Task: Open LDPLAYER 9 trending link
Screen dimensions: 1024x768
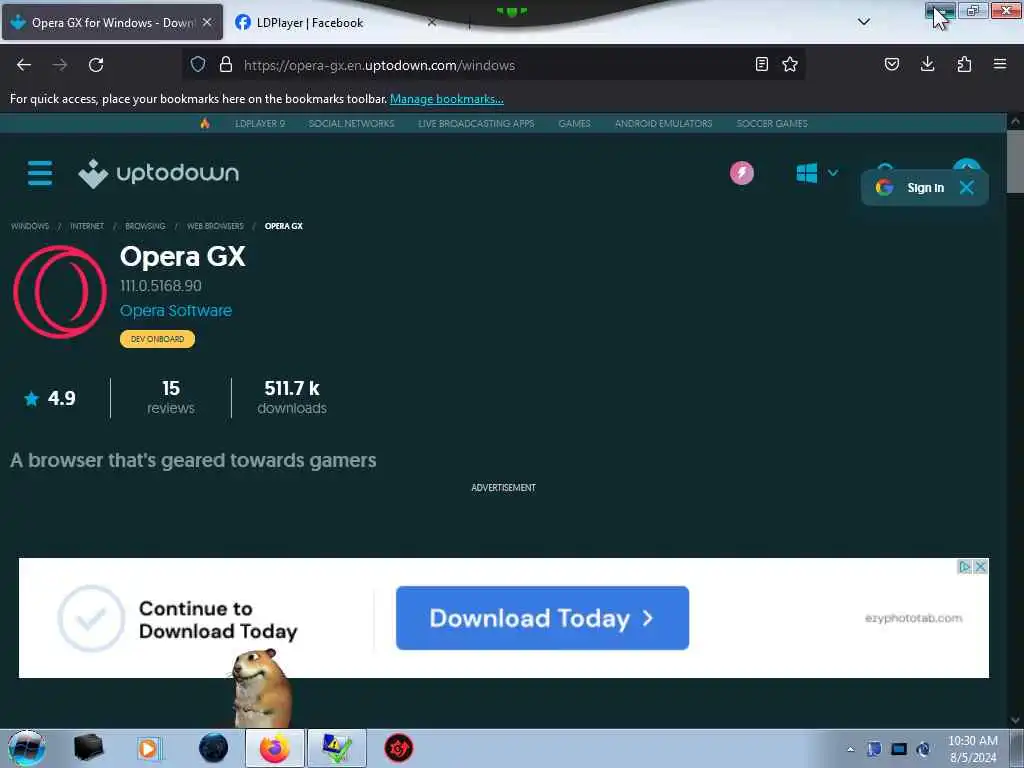Action: (260, 123)
